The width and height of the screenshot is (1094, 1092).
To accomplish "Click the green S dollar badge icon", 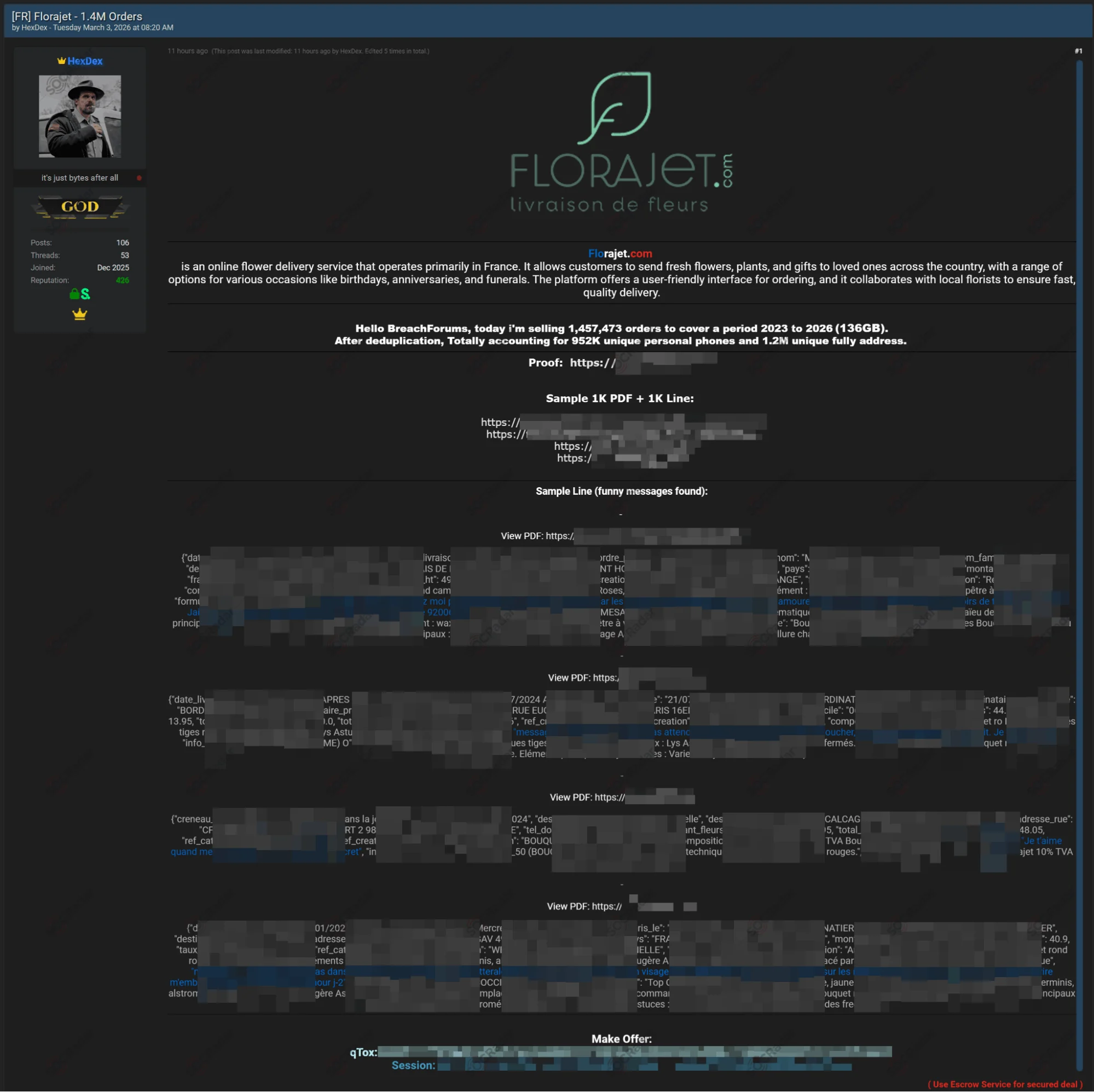I will coord(85,293).
